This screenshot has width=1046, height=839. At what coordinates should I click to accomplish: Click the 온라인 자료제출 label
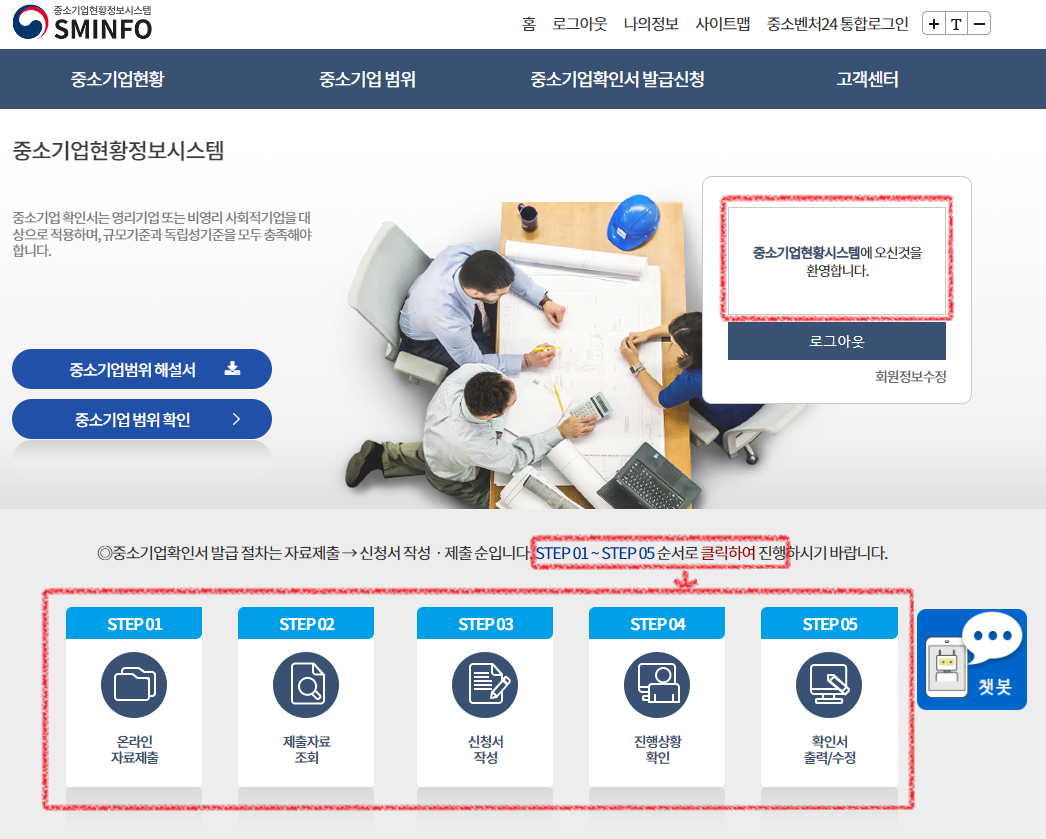134,750
